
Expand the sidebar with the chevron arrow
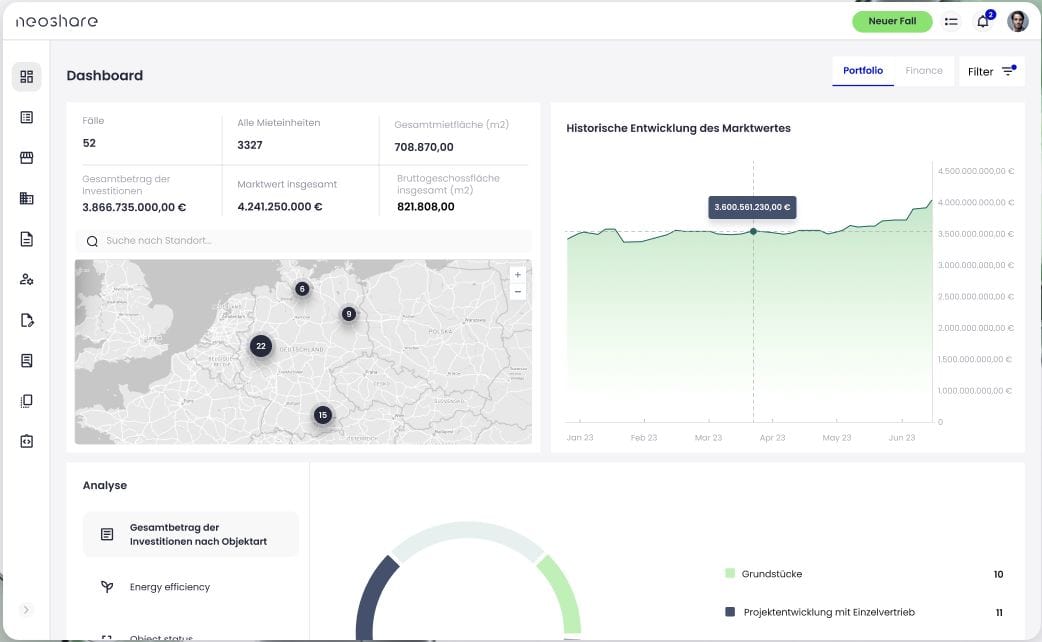[x=26, y=610]
